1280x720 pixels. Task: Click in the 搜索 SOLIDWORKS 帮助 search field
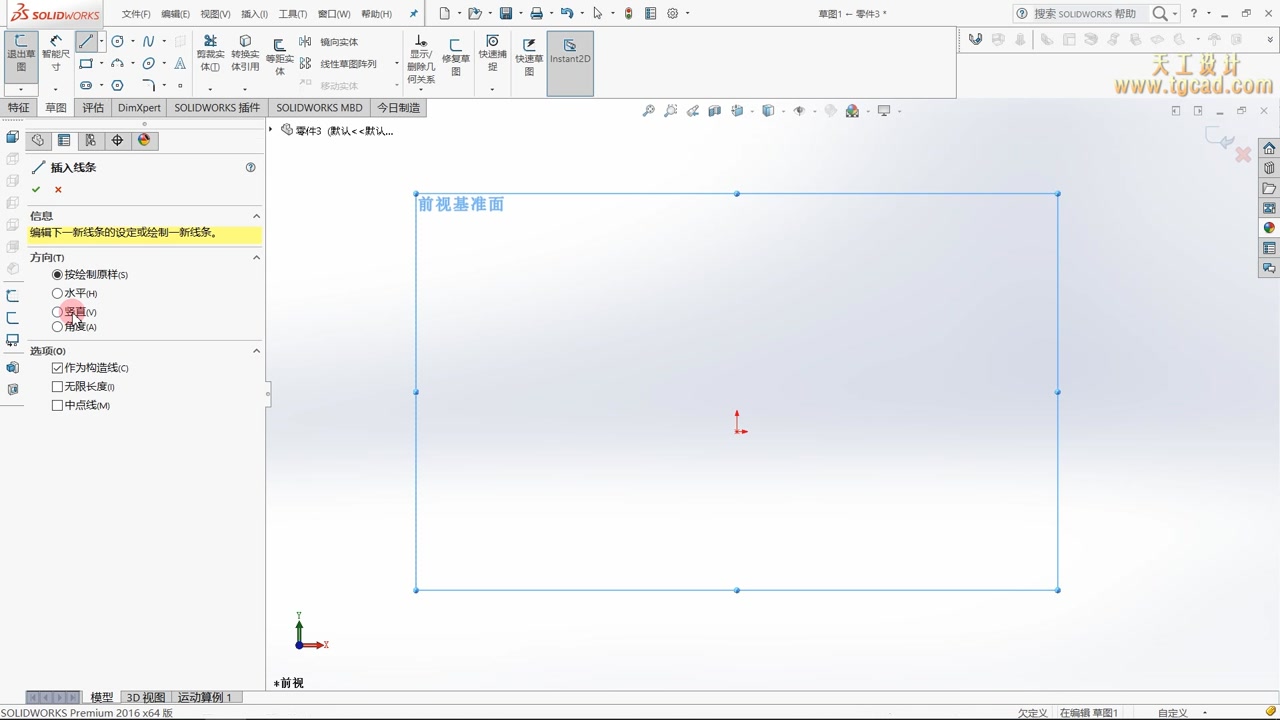coord(1085,14)
